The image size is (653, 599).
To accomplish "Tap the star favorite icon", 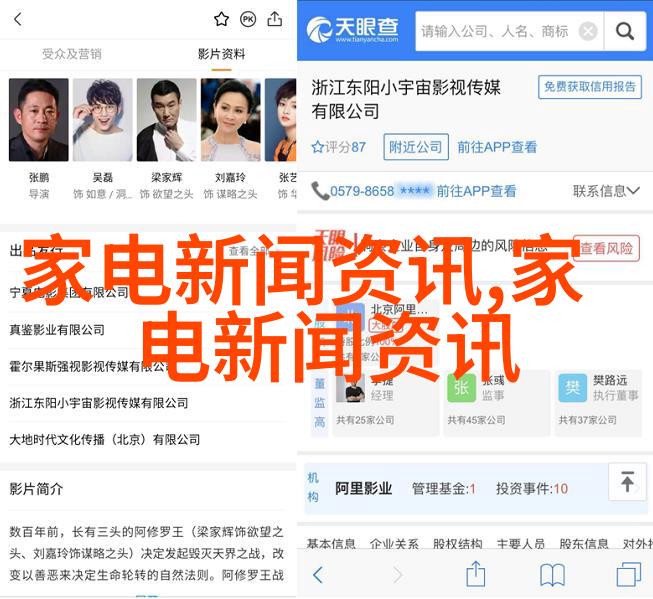I will [x=221, y=19].
